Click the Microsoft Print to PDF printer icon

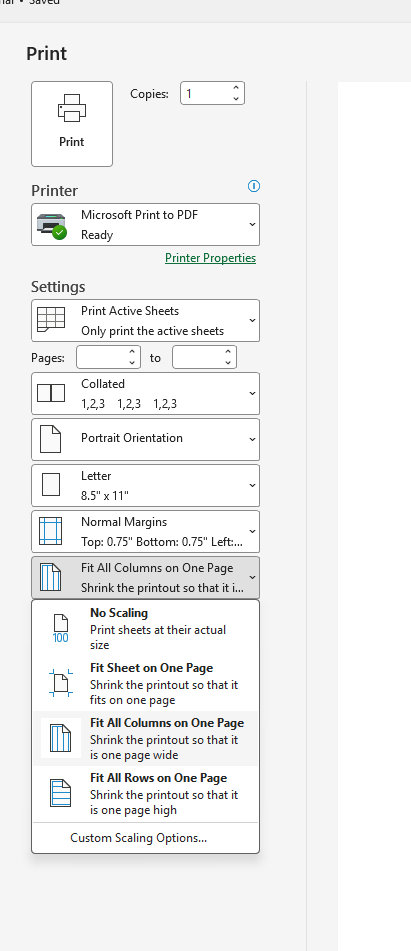pyautogui.click(x=52, y=225)
